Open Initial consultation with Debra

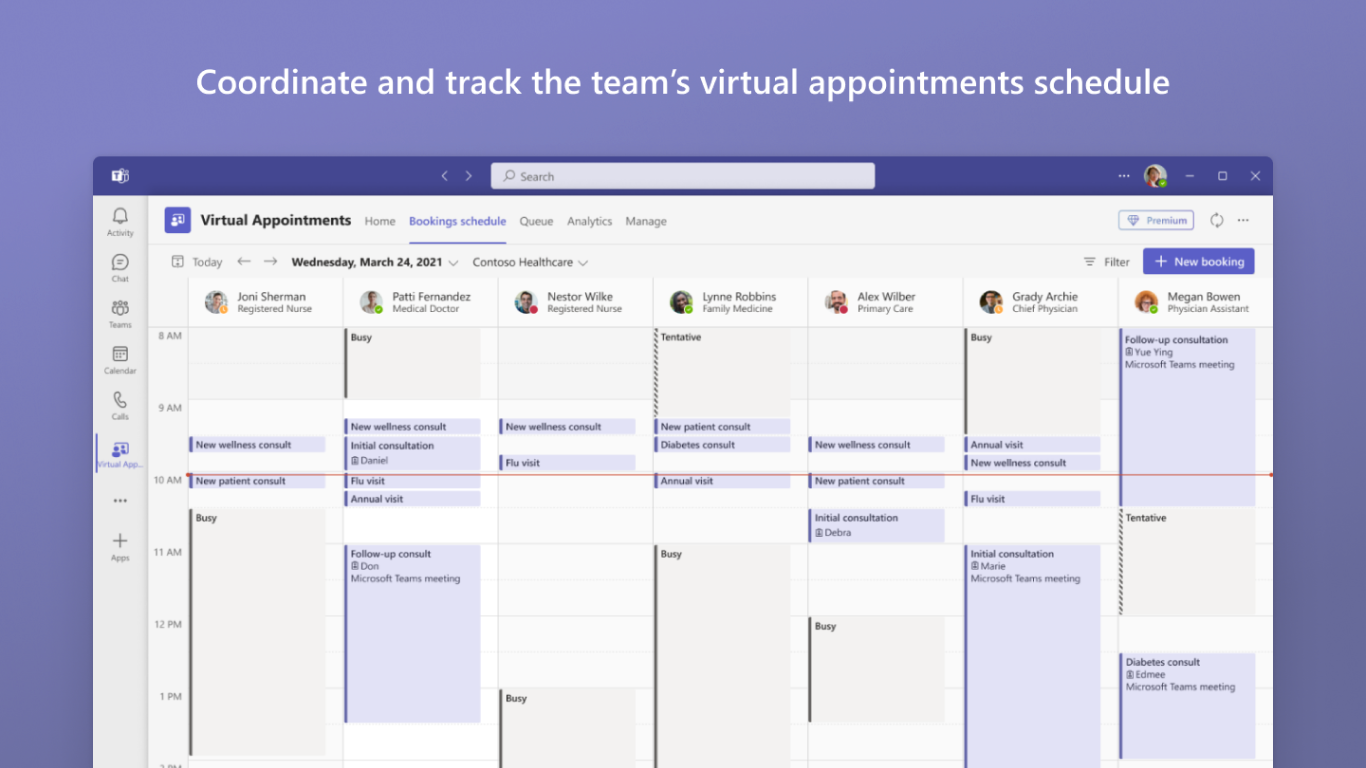point(877,525)
